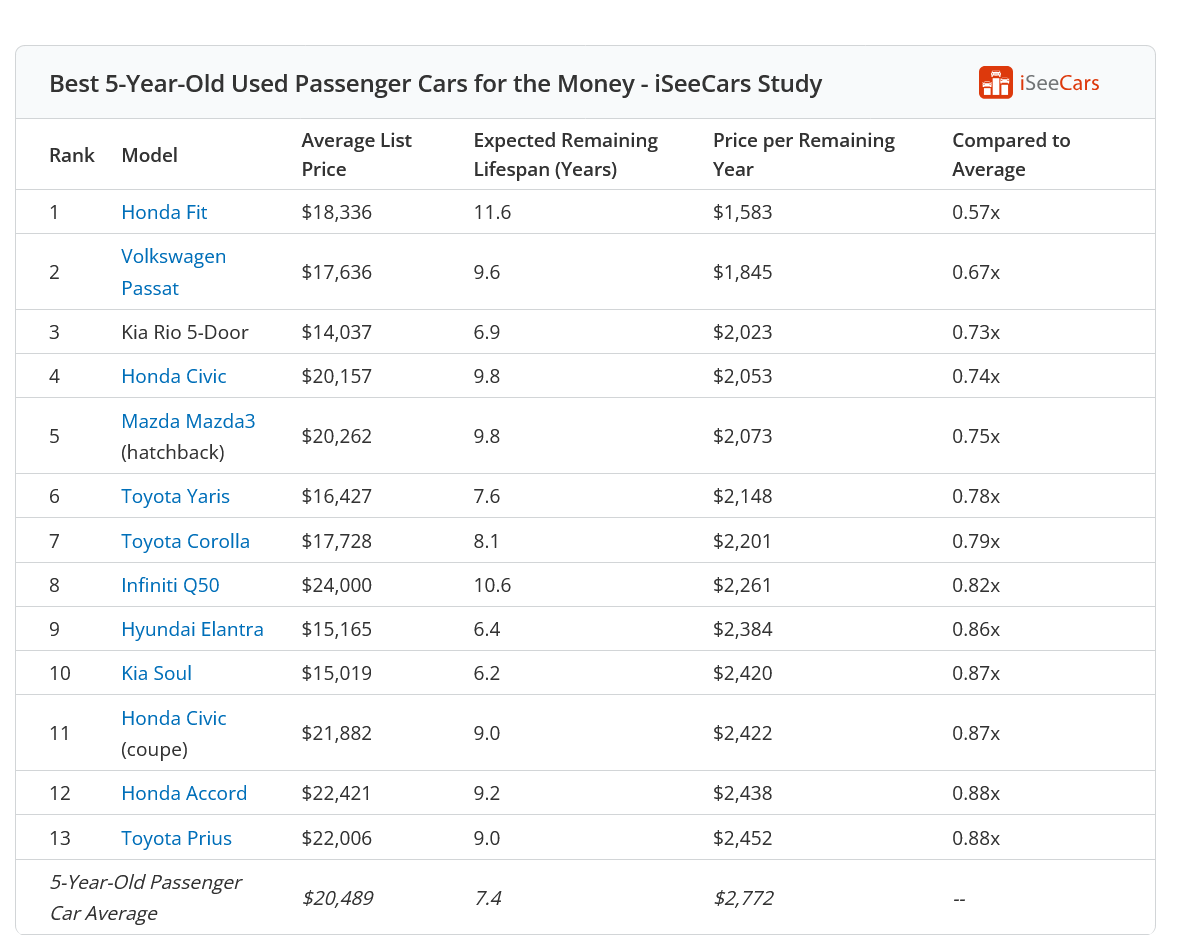Click the Compared to Average header
This screenshot has height=952, width=1177.
tap(1010, 155)
